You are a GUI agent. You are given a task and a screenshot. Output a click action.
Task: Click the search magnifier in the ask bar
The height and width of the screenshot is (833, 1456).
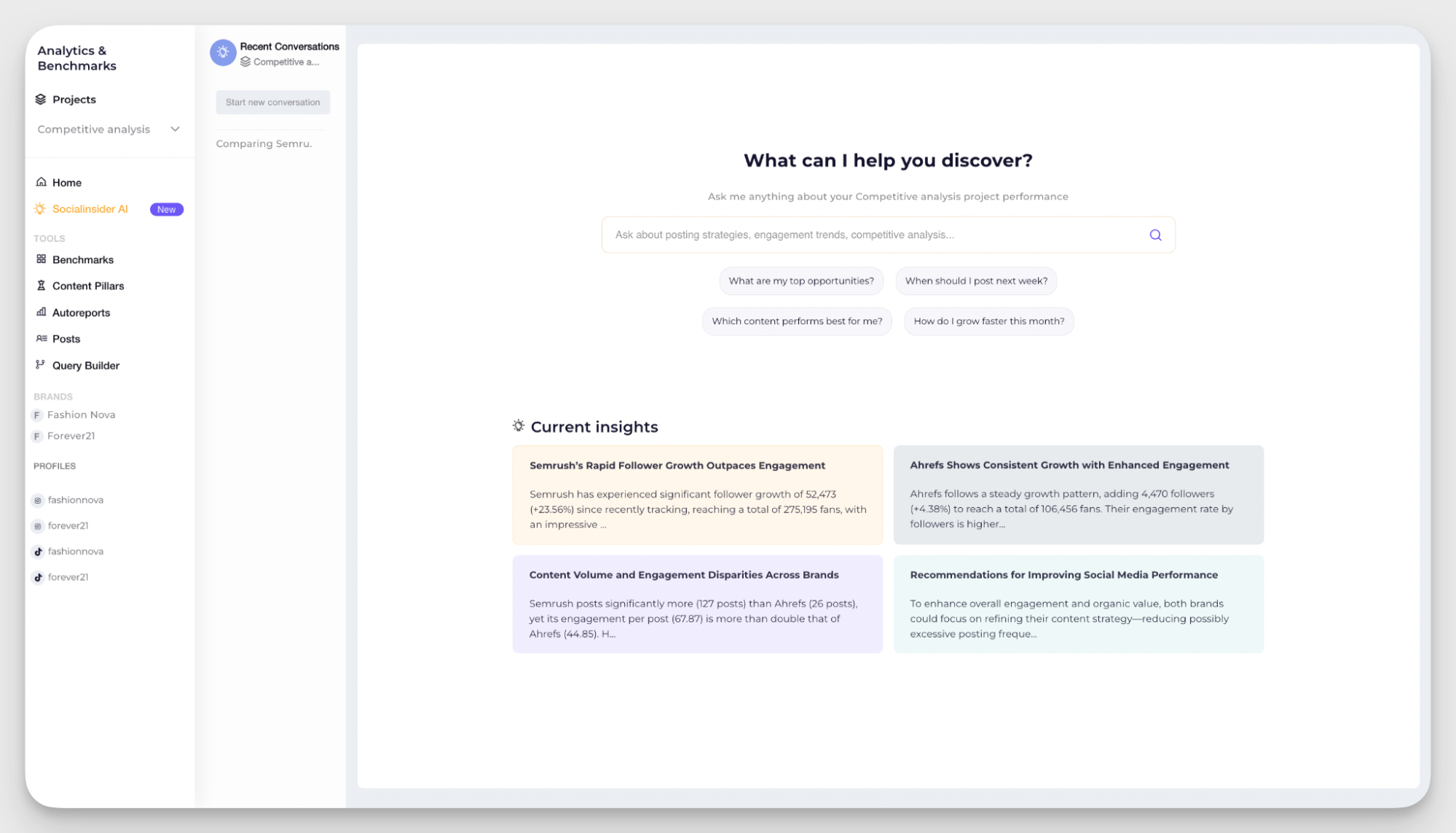1154,235
